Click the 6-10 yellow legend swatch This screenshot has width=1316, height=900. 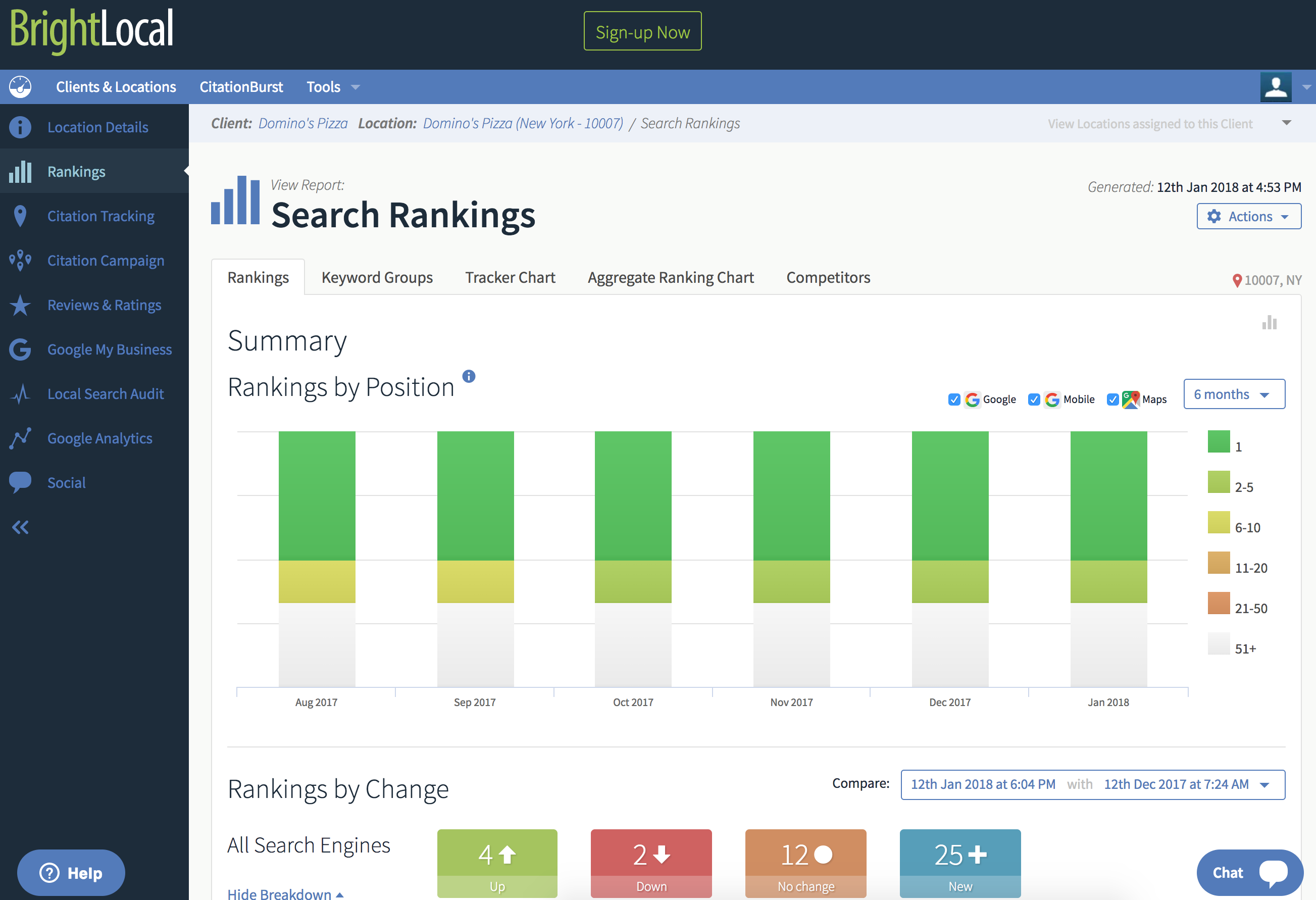(1219, 522)
